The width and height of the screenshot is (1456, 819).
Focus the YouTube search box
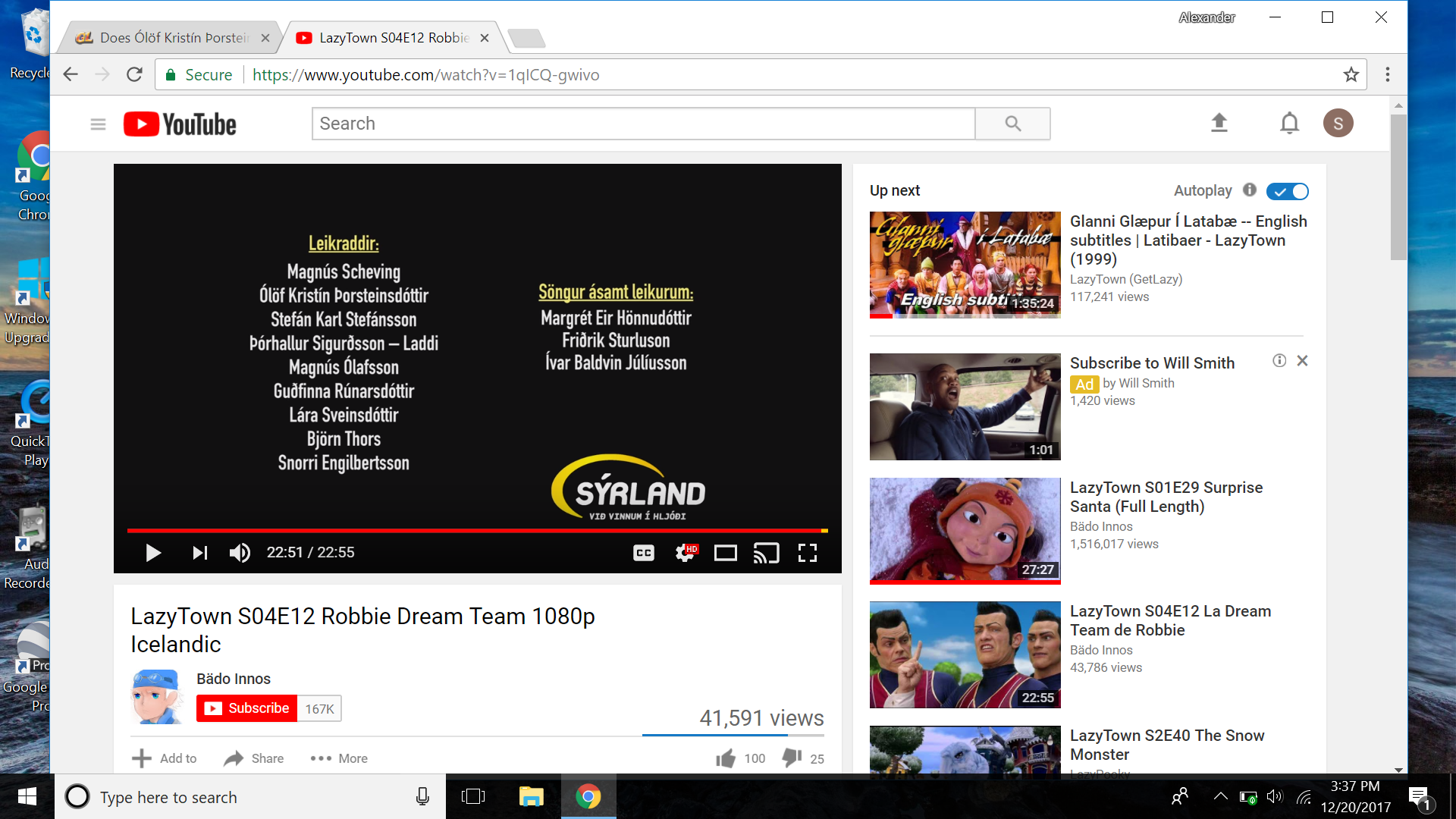point(643,124)
